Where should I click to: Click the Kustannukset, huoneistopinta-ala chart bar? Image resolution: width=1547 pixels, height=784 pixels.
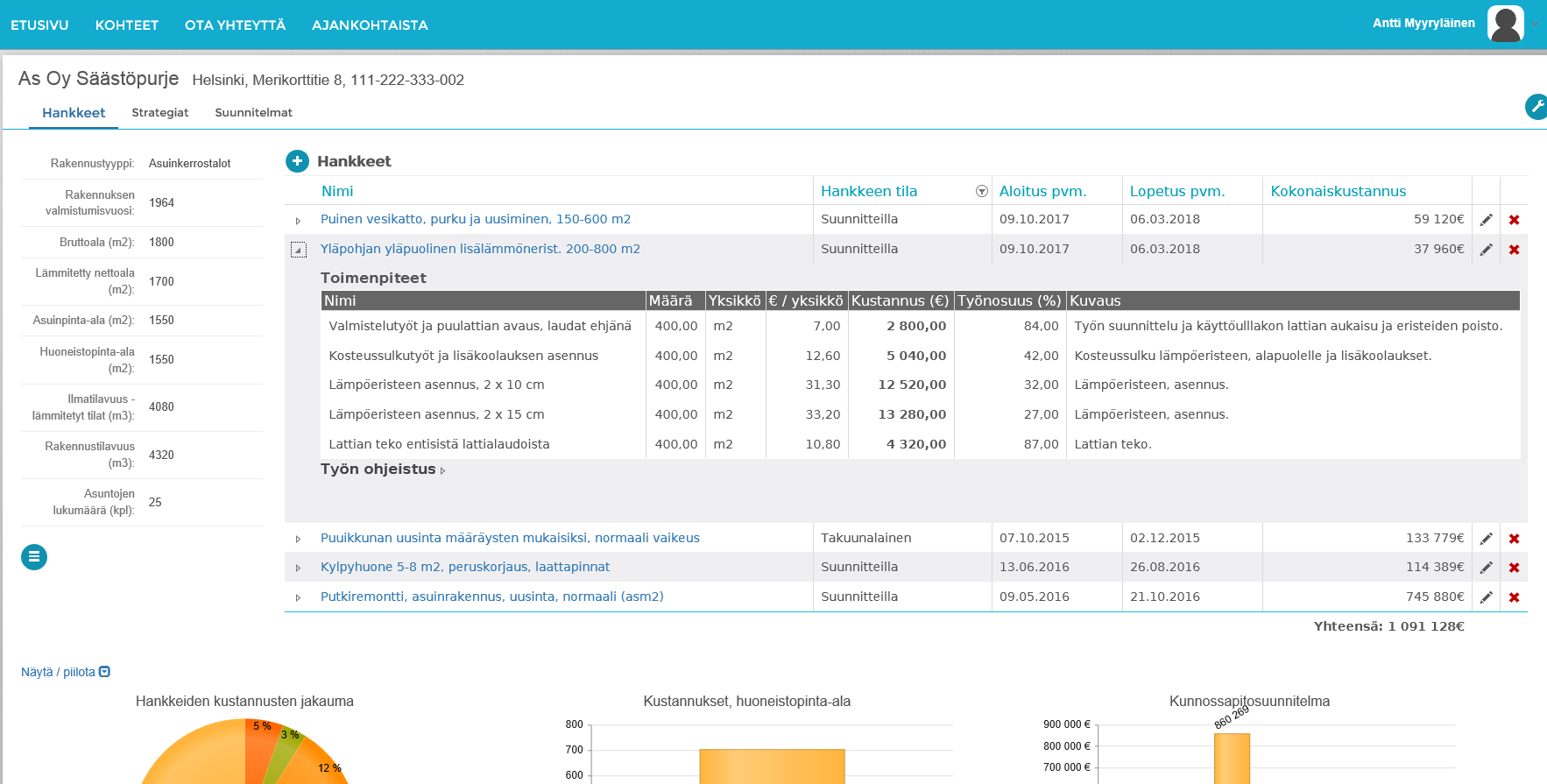pyautogui.click(x=772, y=766)
